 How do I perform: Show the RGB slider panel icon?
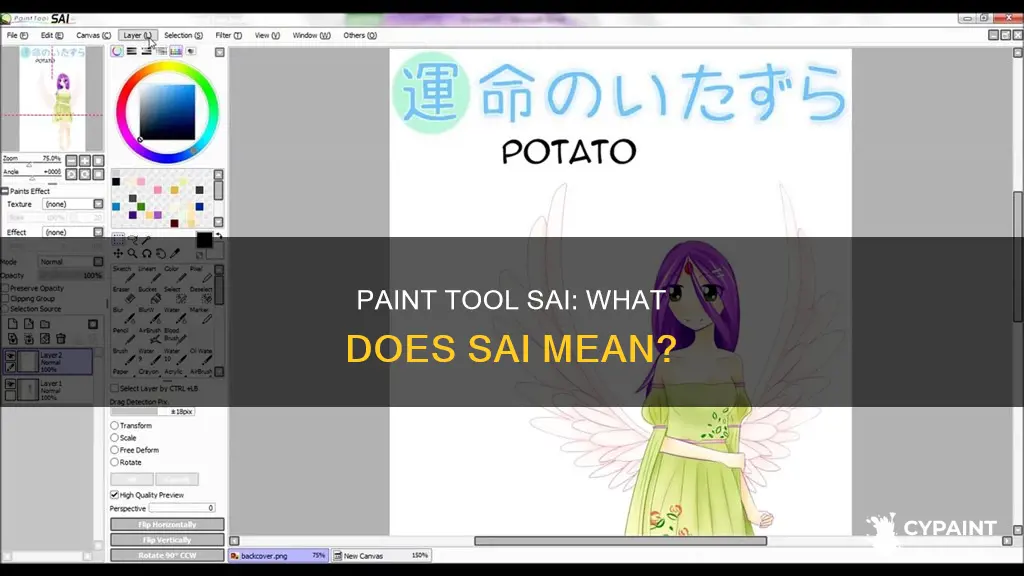132,52
